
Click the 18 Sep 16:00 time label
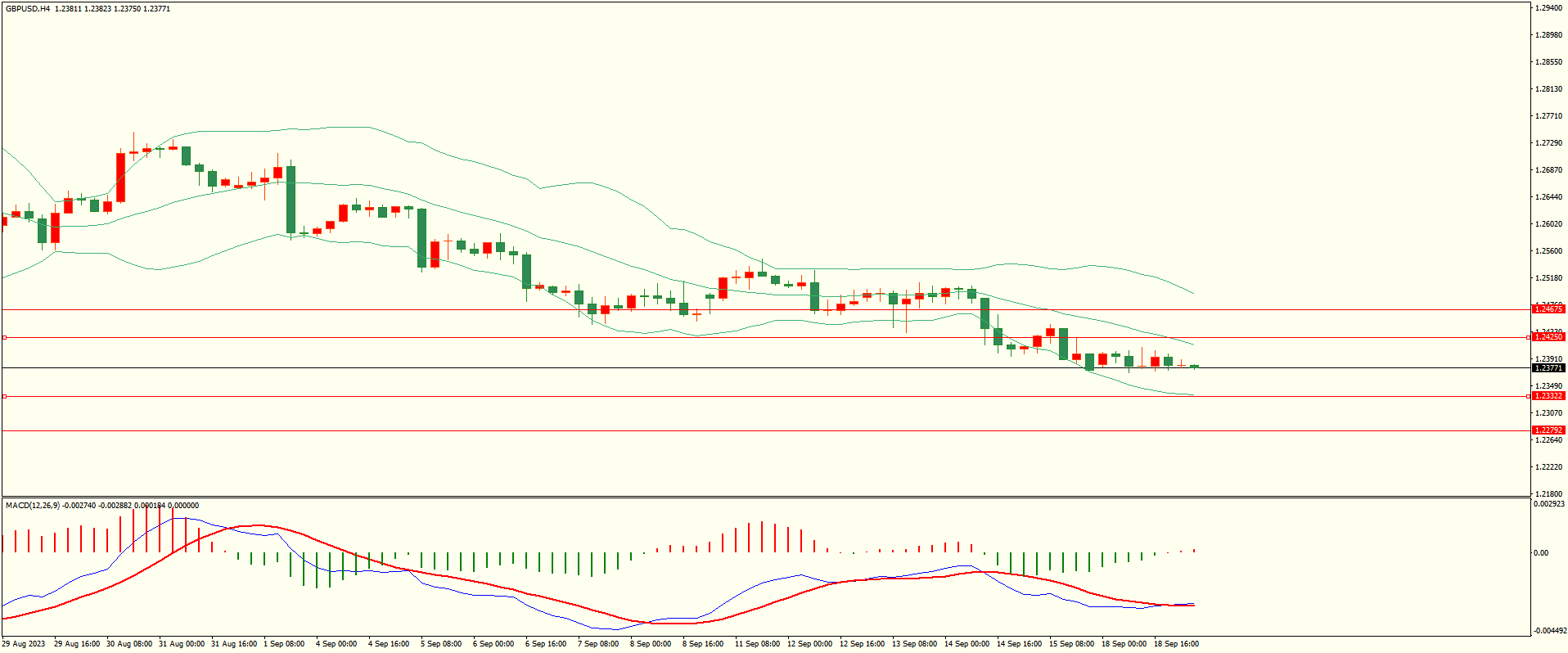click(x=1176, y=644)
